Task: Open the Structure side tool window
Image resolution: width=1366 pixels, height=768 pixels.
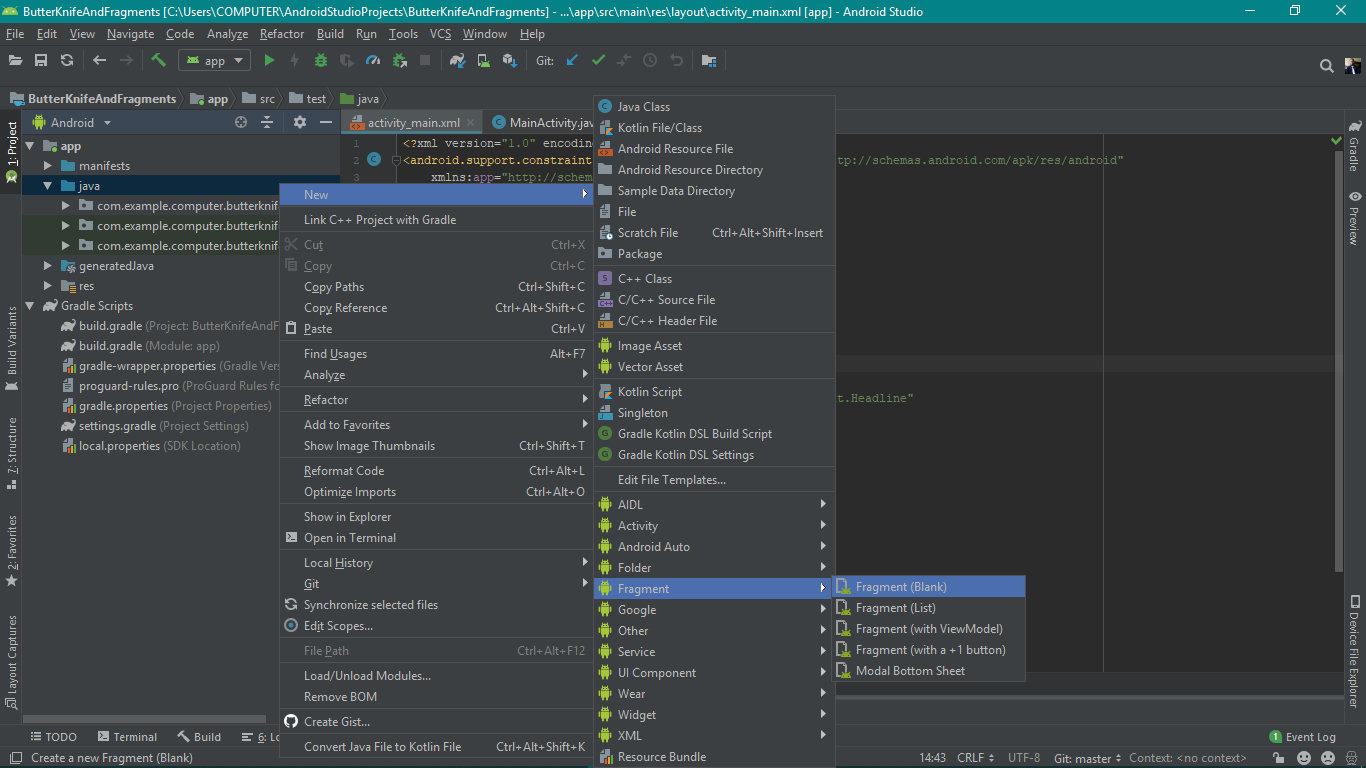Action: 12,453
